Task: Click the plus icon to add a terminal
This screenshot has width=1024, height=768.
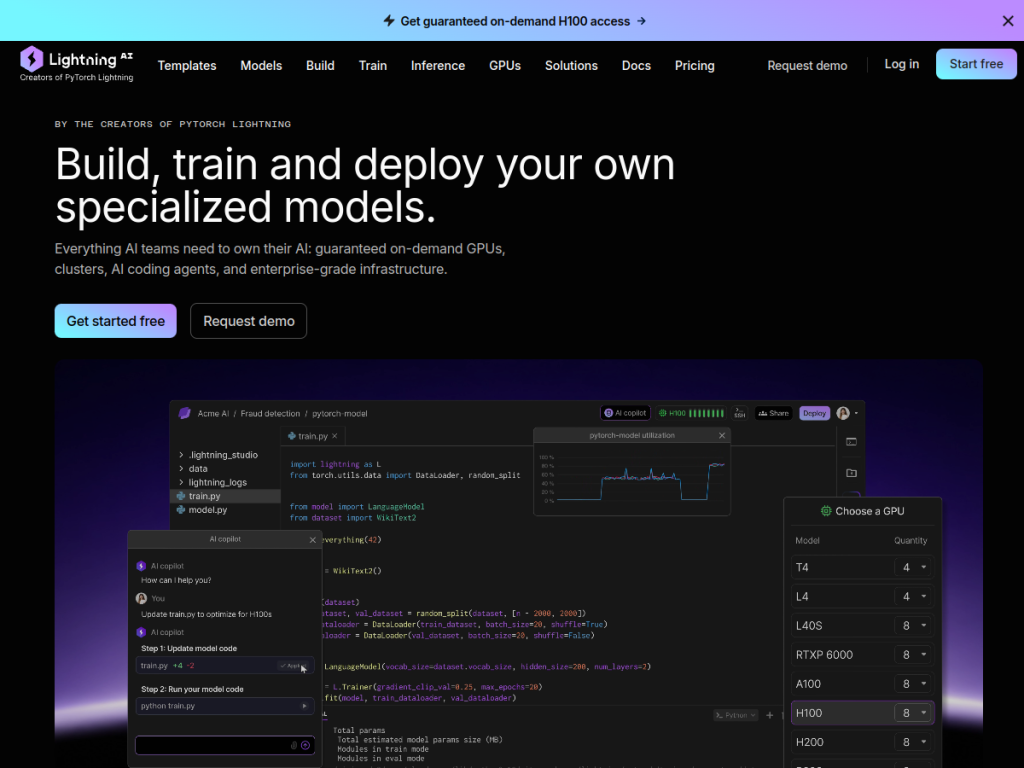Action: [x=769, y=715]
